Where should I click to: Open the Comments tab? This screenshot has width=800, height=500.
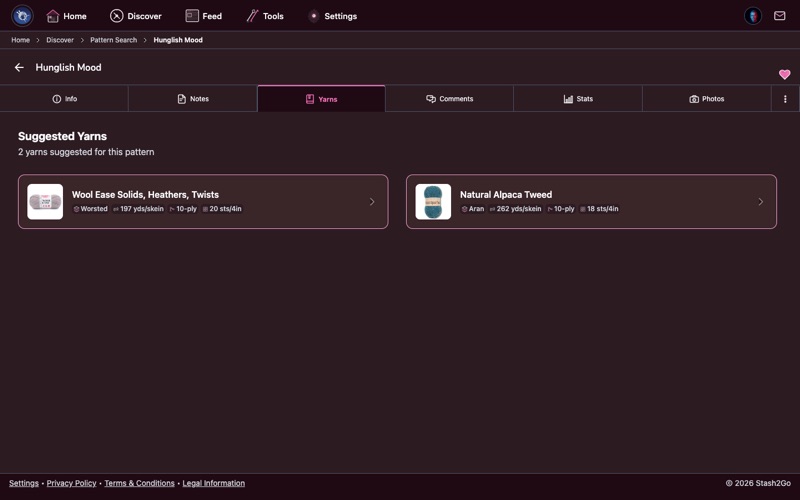click(x=449, y=99)
